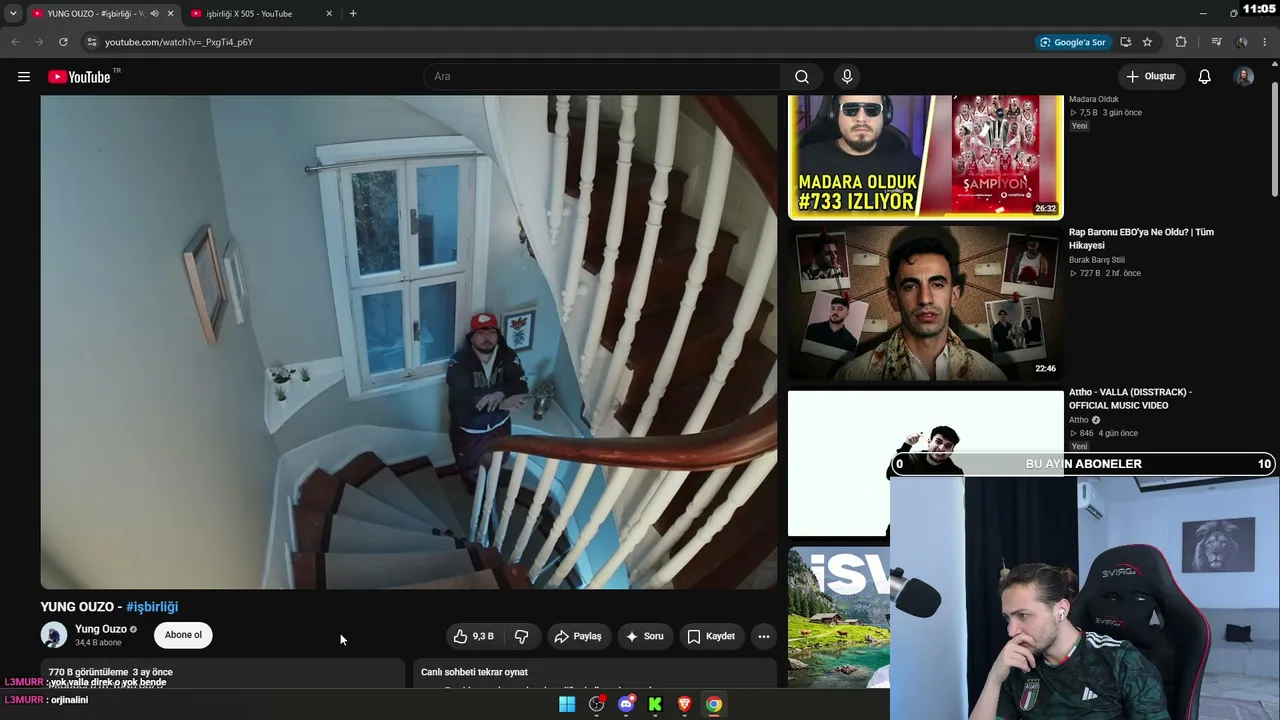
Task: Open the Madara Olduk channel
Action: click(1094, 99)
